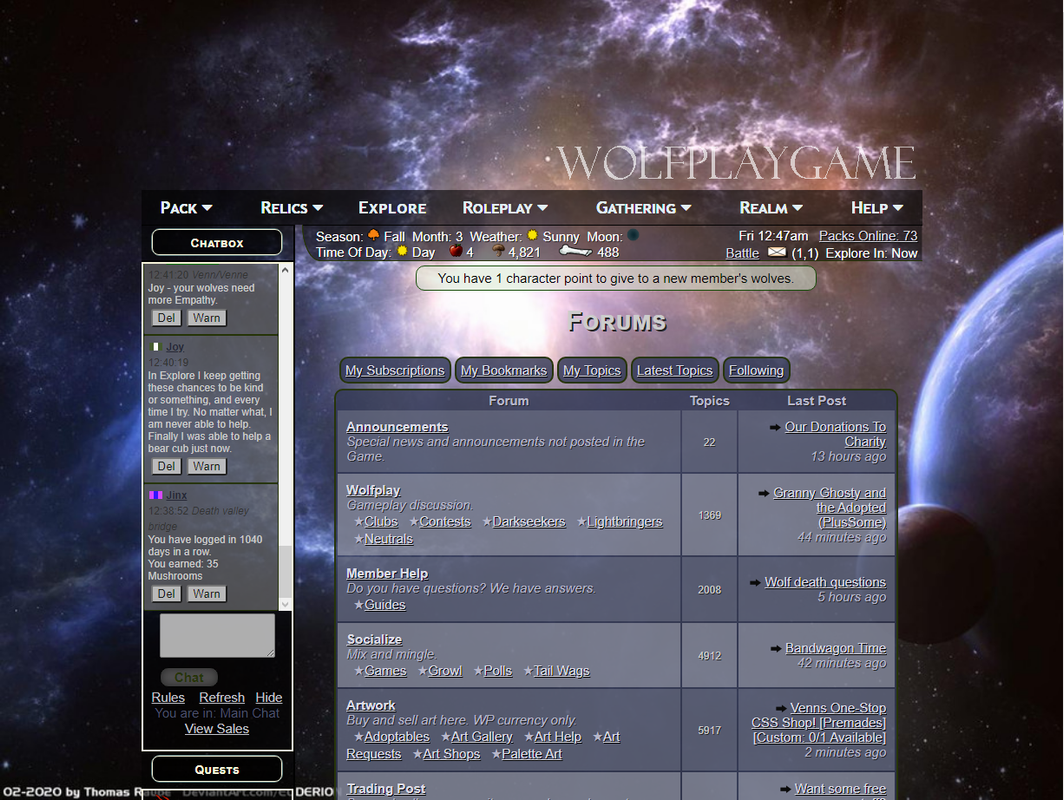Viewport: 1064px width, 800px height.
Task: Open the Art Gallery subforum
Action: (x=481, y=737)
